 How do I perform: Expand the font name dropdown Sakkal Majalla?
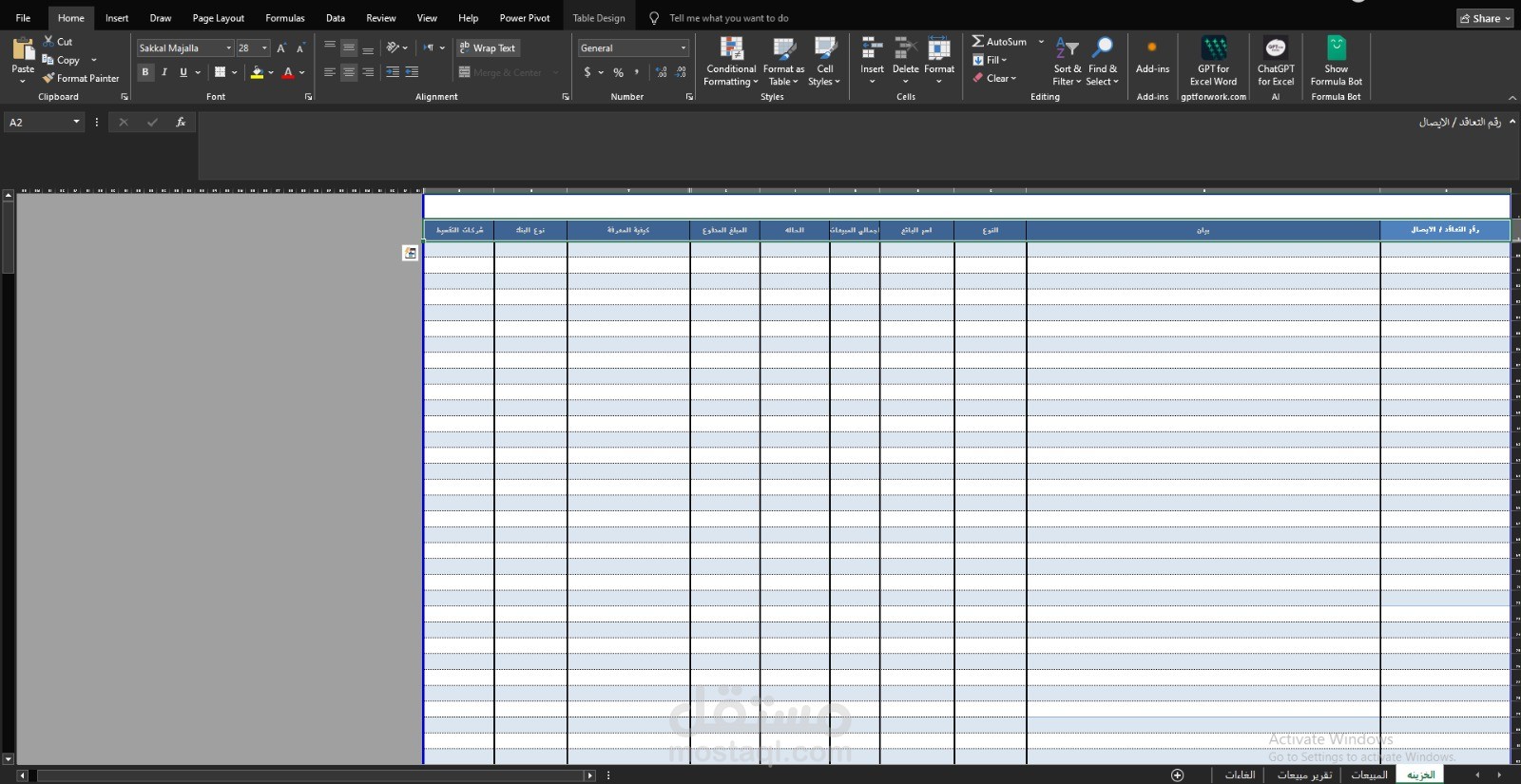(229, 48)
